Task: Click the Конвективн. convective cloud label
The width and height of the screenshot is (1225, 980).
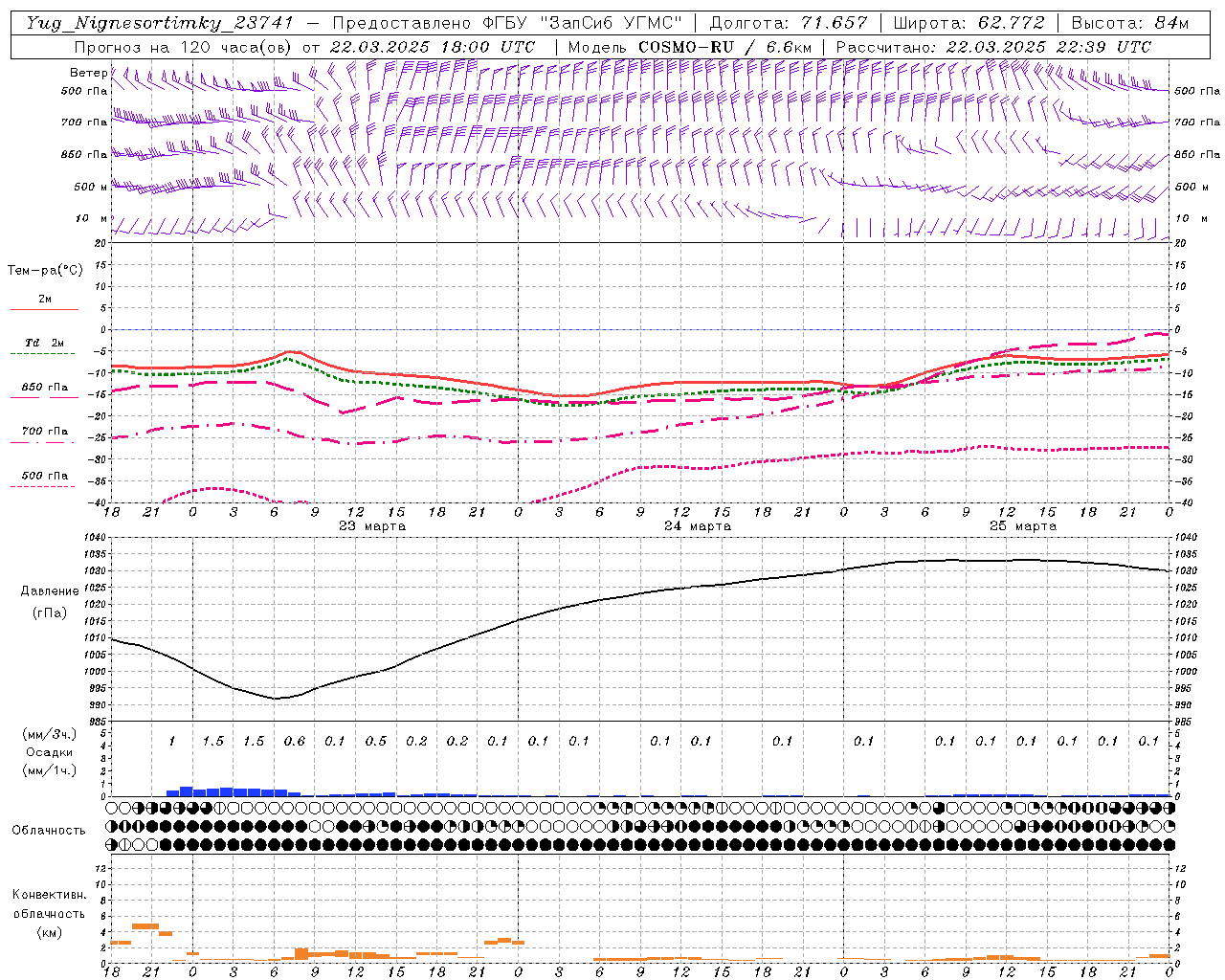Action: (x=49, y=895)
